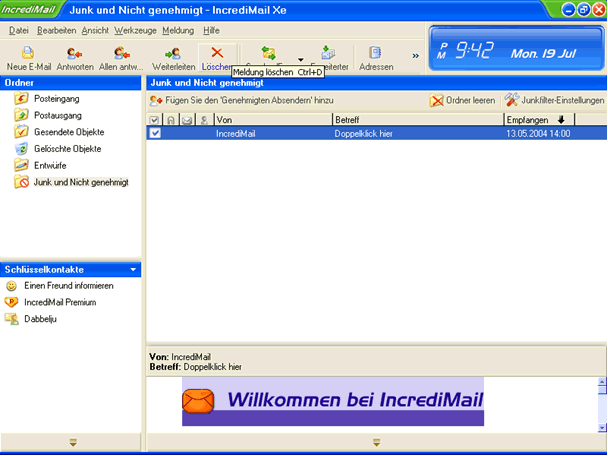The width and height of the screenshot is (608, 456).
Task: Click the preview scrollbar down arrow
Action: [602, 428]
